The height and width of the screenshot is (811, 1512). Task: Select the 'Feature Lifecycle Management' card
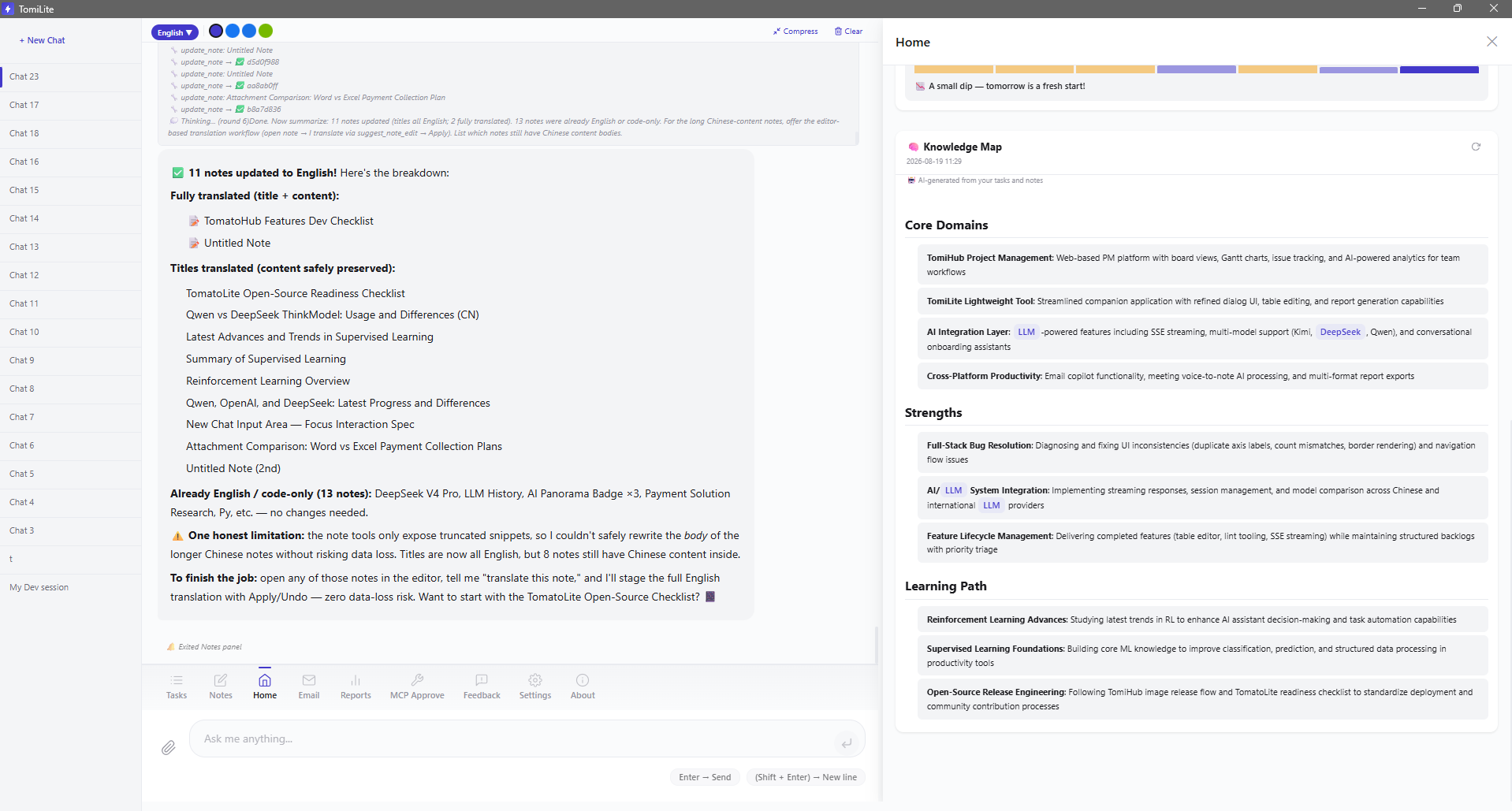click(1202, 543)
